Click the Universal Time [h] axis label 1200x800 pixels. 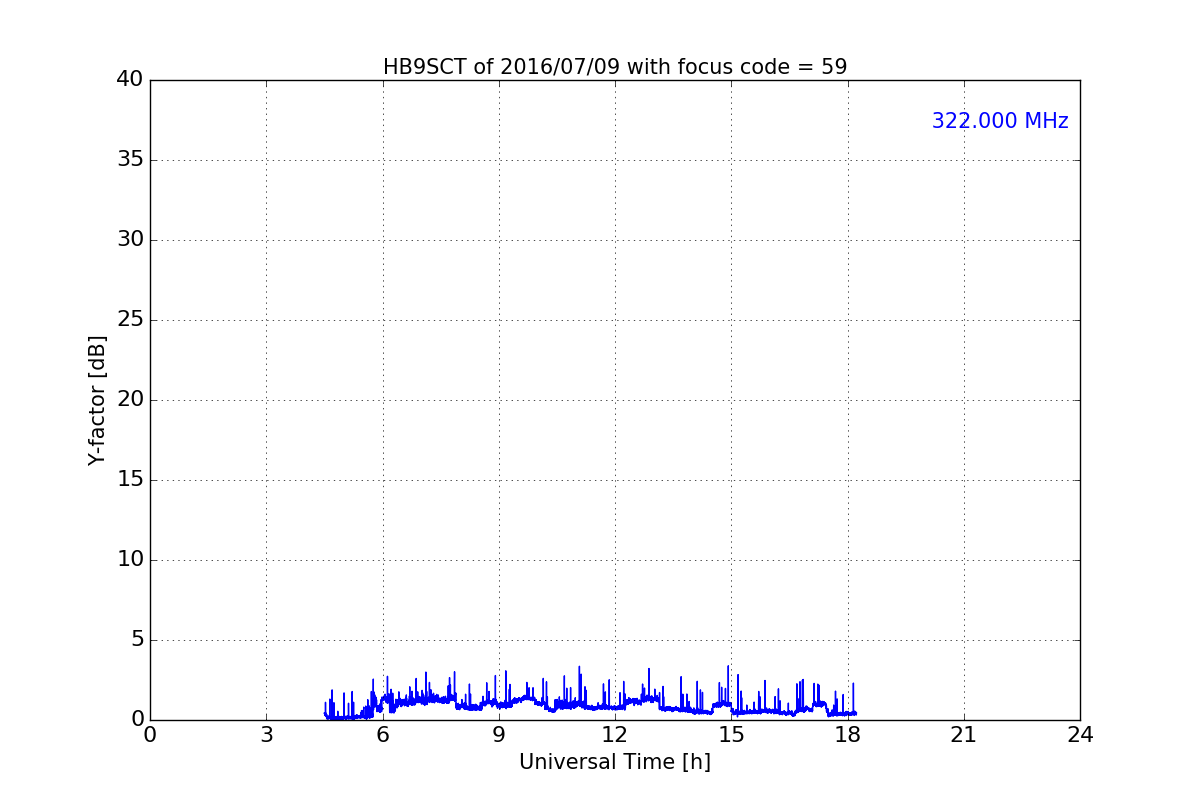point(615,762)
